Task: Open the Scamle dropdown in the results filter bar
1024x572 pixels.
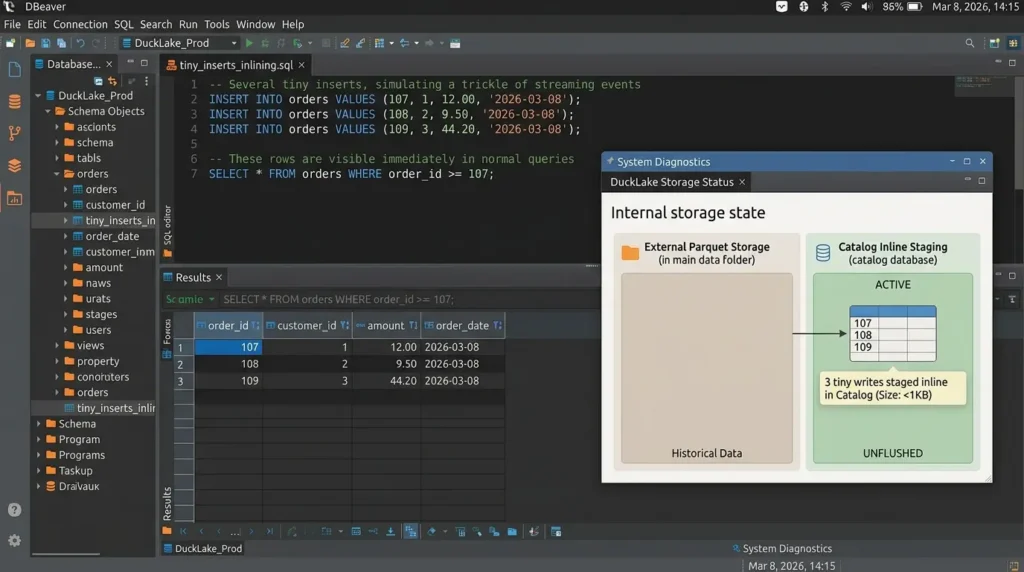Action: [x=190, y=299]
